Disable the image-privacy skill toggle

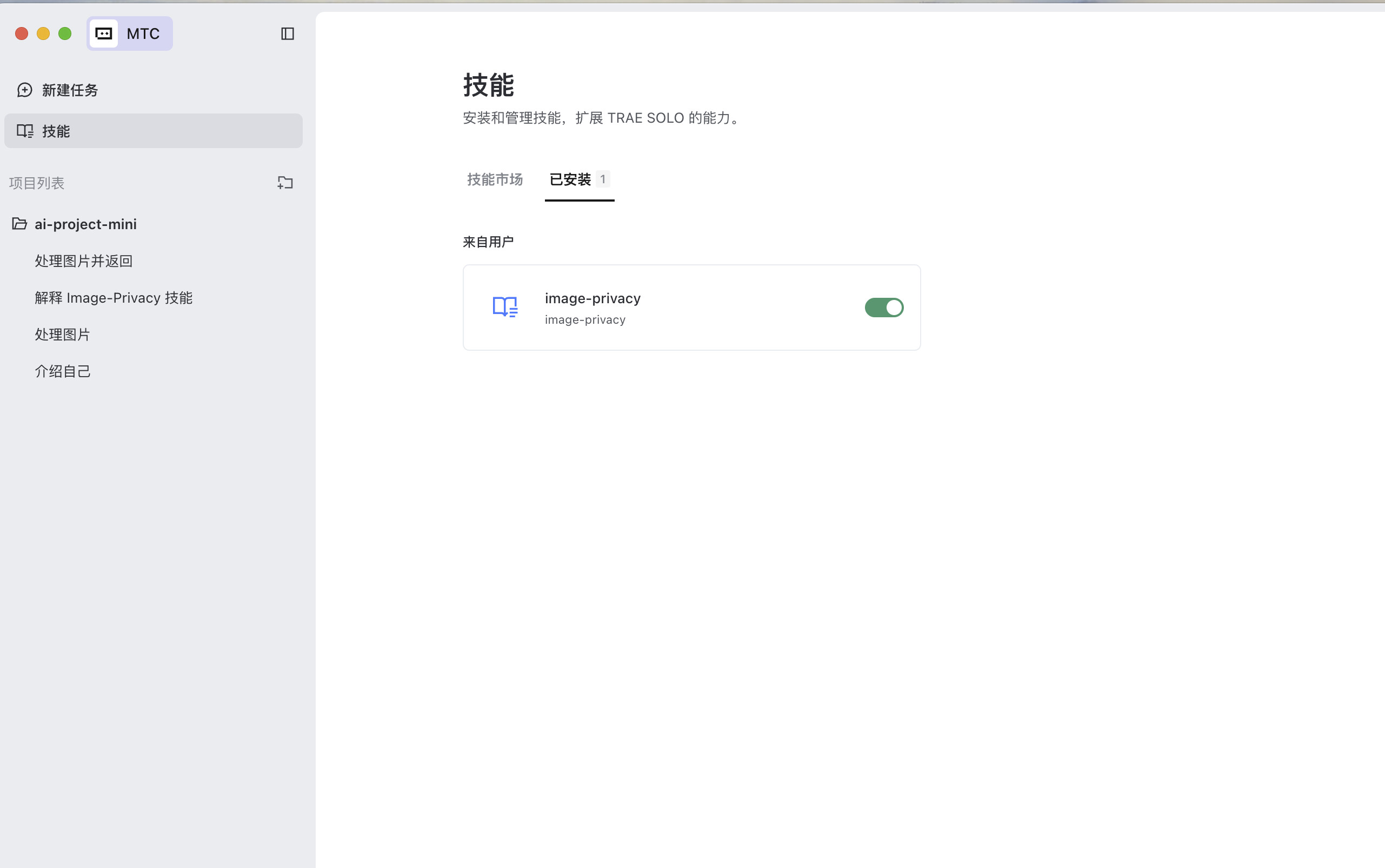[884, 308]
